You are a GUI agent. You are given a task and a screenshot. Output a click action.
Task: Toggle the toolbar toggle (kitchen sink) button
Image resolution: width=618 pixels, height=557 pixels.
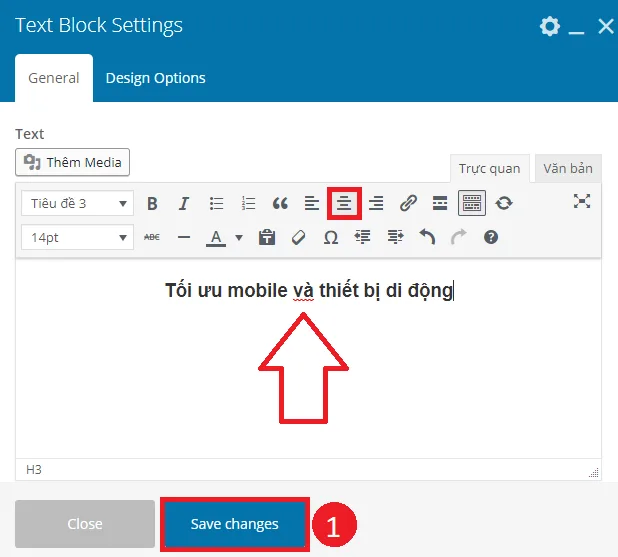tap(472, 203)
